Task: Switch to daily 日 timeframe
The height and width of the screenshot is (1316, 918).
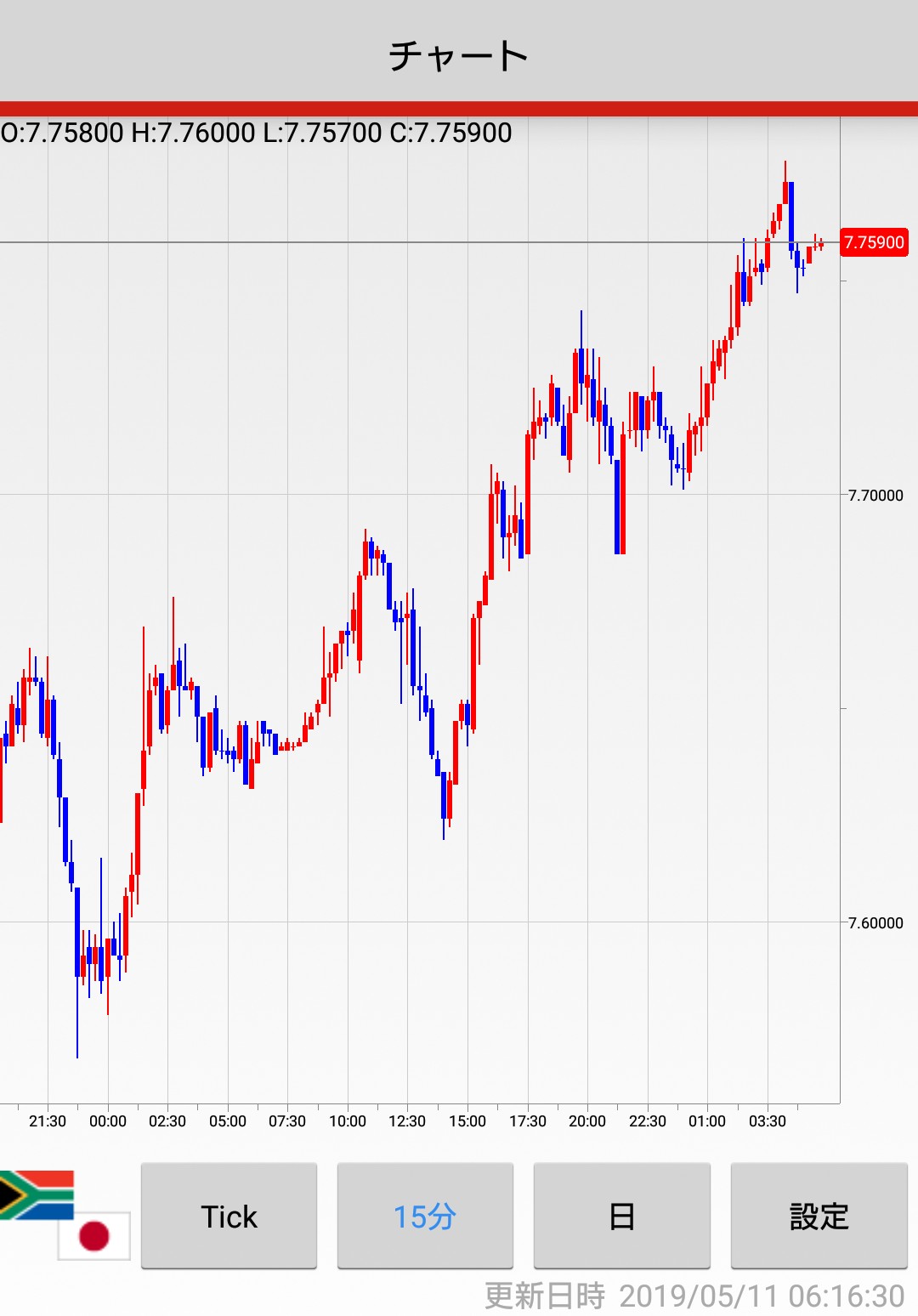Action: (x=621, y=1216)
